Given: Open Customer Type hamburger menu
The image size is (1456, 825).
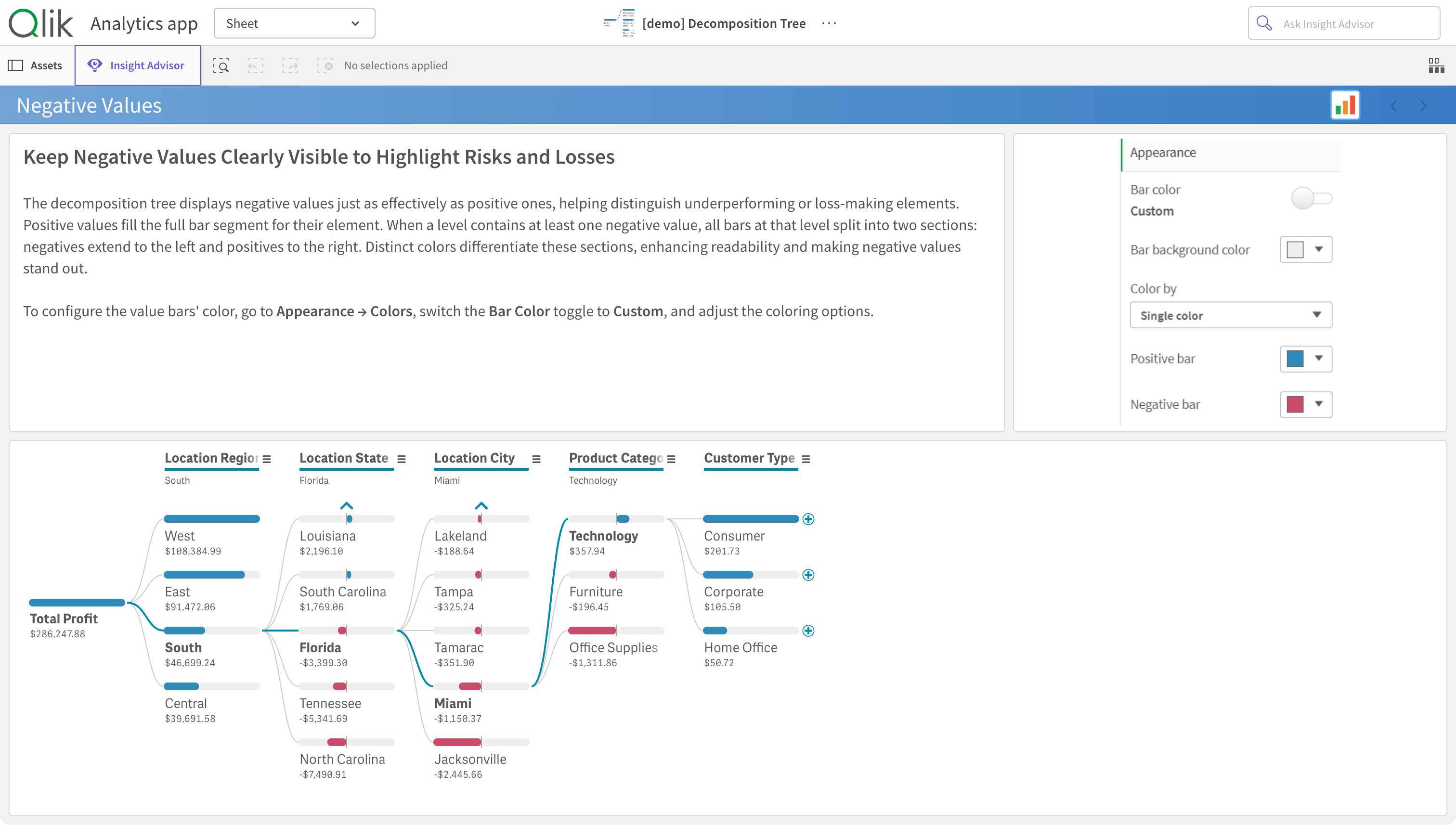Looking at the screenshot, I should coord(806,459).
